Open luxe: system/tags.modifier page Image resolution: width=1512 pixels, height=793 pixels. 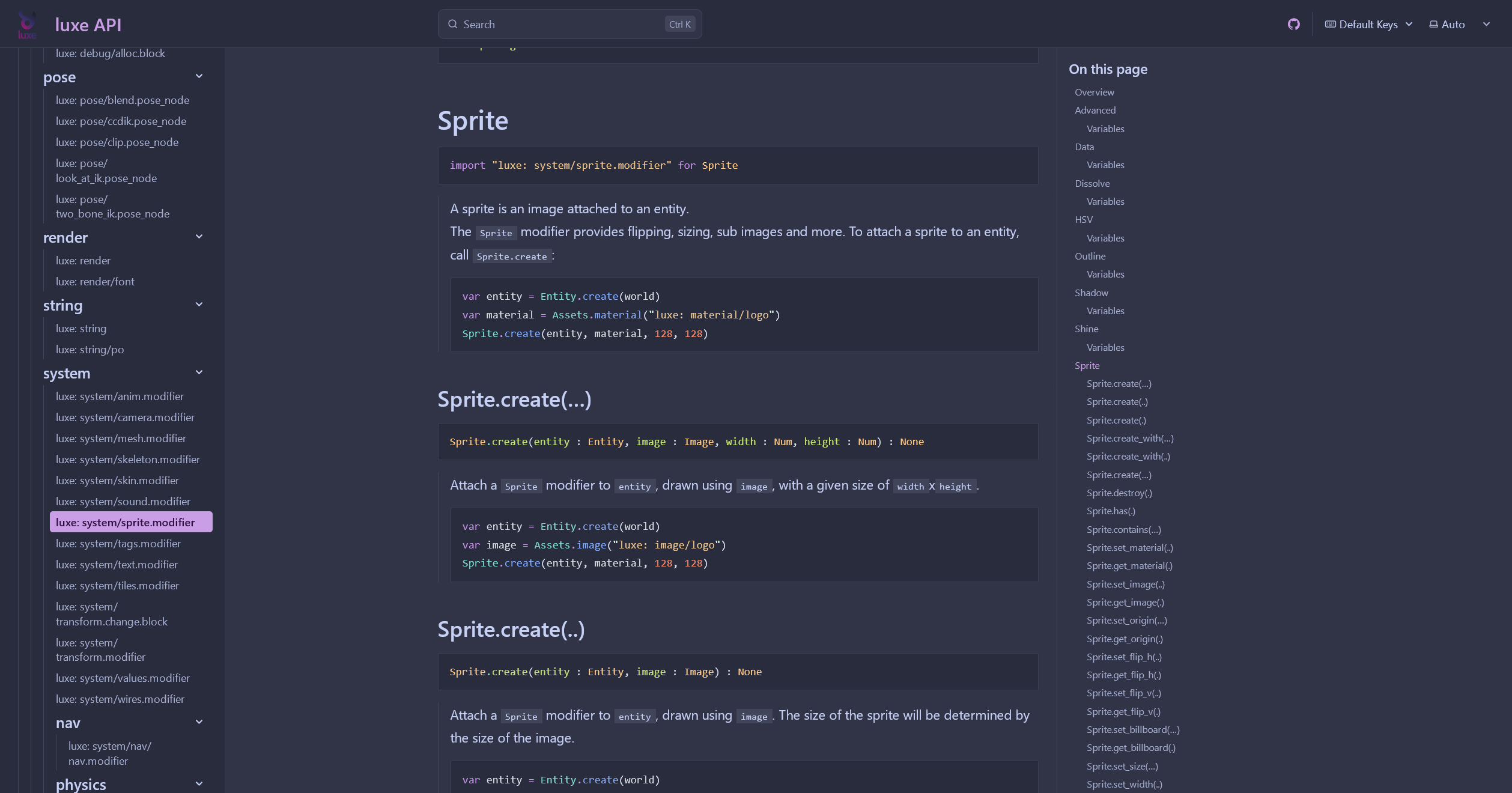tap(118, 543)
